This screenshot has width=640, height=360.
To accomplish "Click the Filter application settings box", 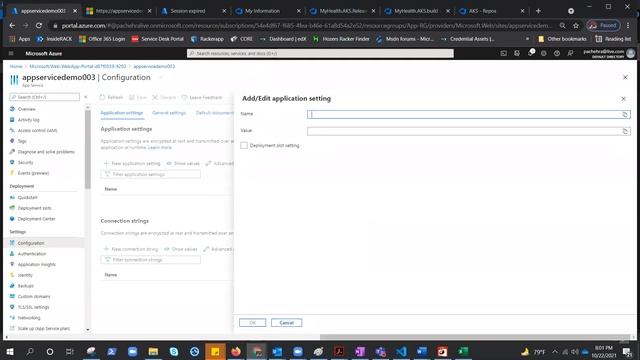I will (x=151, y=174).
